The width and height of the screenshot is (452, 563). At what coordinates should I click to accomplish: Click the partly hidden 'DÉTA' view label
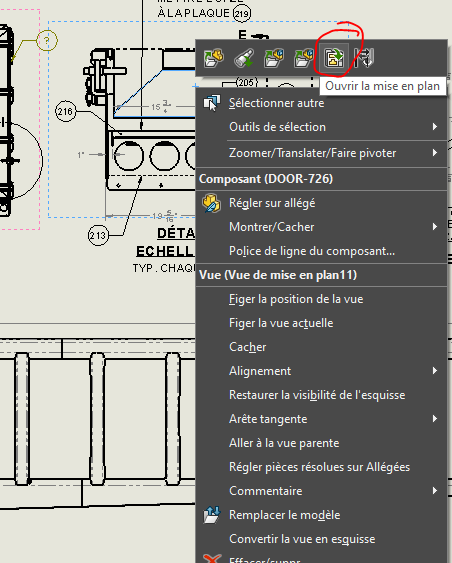coord(176,234)
